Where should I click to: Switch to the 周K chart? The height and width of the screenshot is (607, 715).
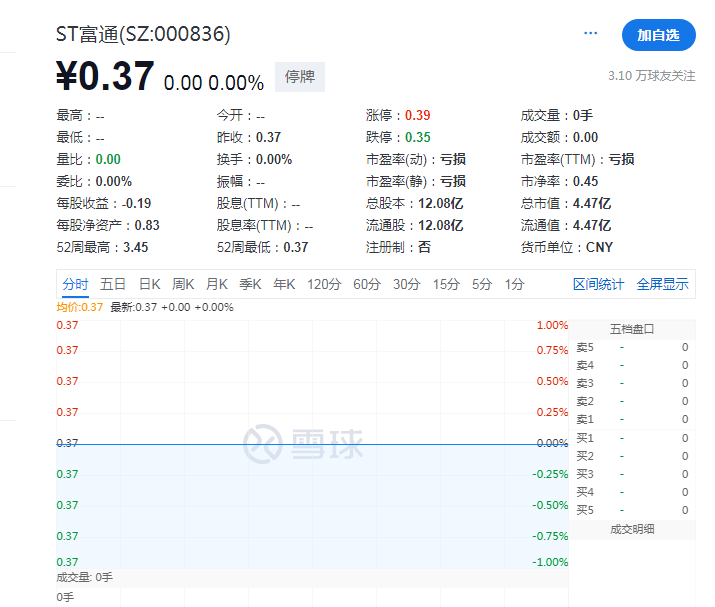(183, 284)
